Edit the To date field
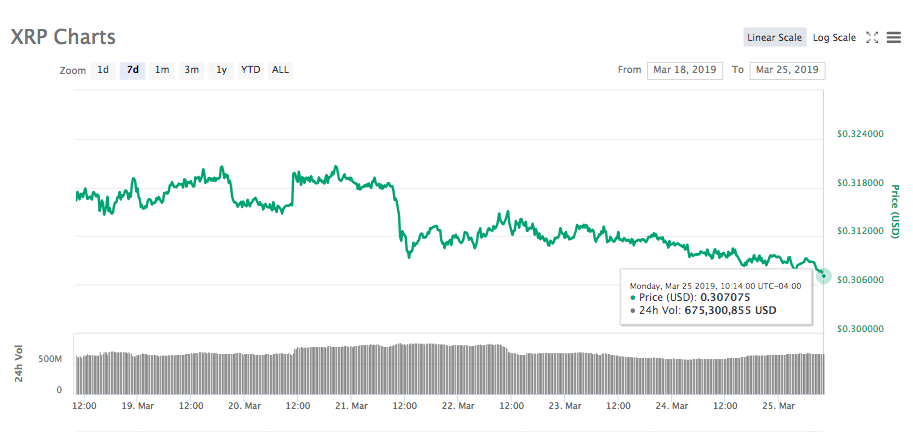 tap(787, 70)
